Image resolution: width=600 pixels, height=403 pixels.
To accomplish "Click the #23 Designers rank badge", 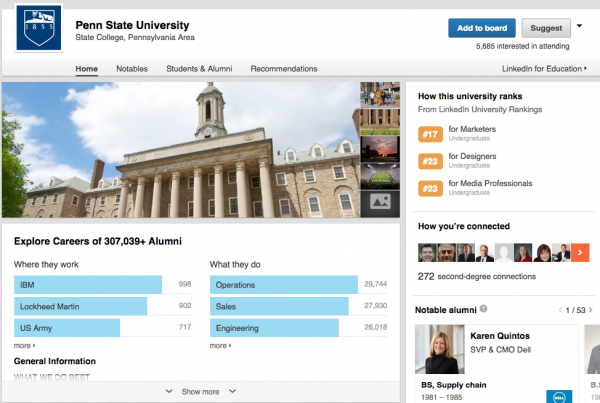I will coord(430,161).
